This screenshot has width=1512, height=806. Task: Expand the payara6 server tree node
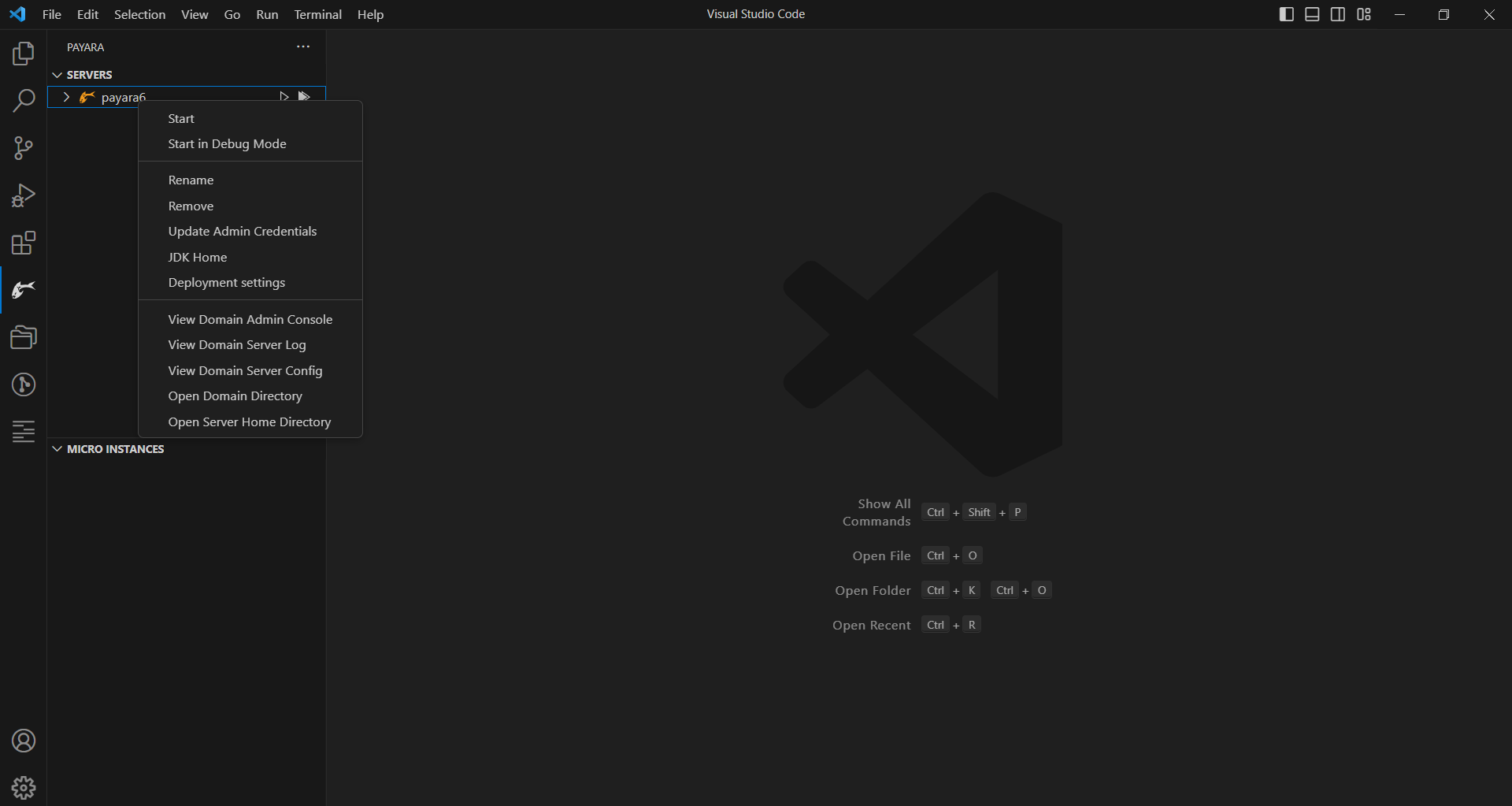(66, 97)
